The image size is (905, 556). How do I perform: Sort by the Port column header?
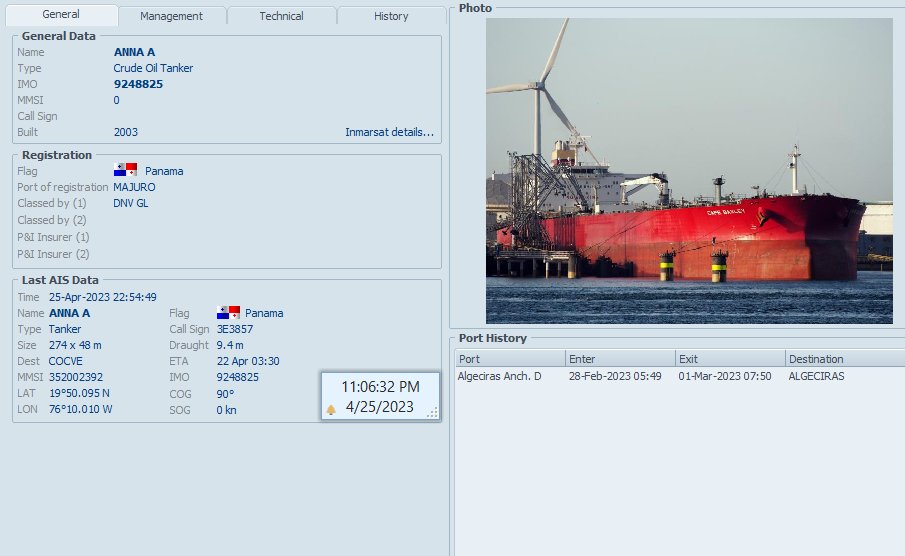[x=510, y=359]
